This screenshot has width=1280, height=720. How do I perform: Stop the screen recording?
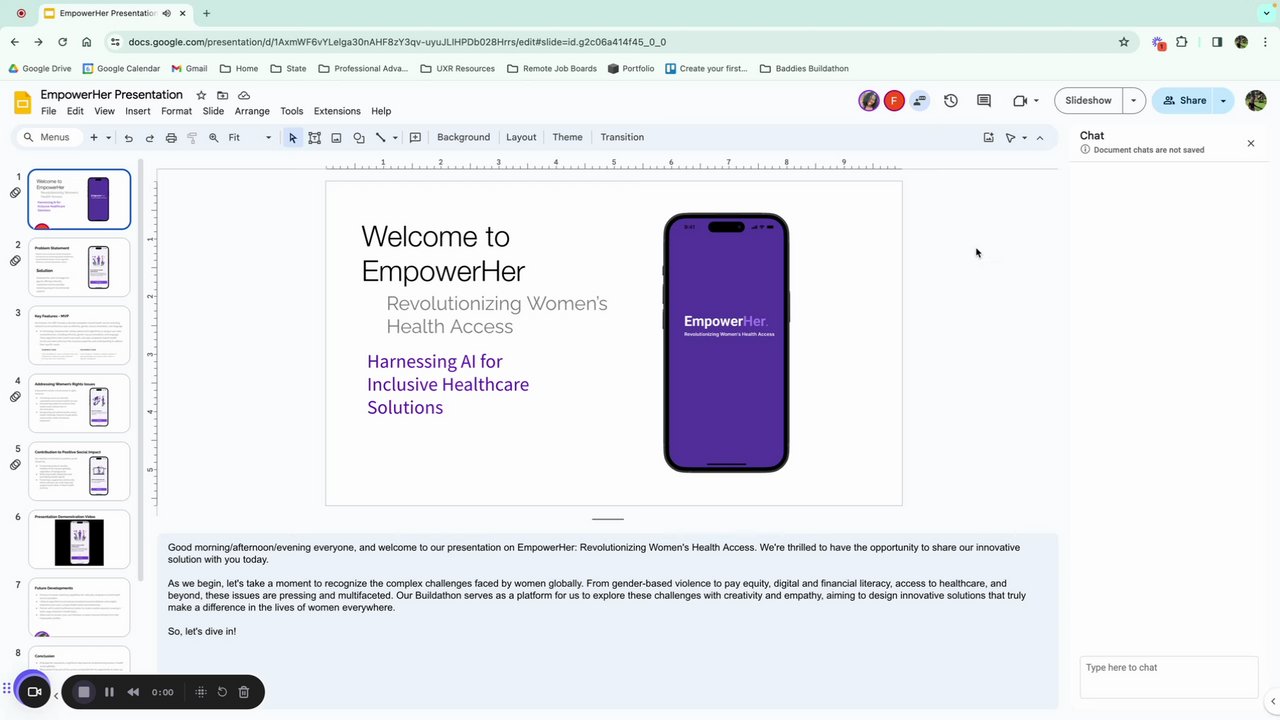[x=84, y=692]
